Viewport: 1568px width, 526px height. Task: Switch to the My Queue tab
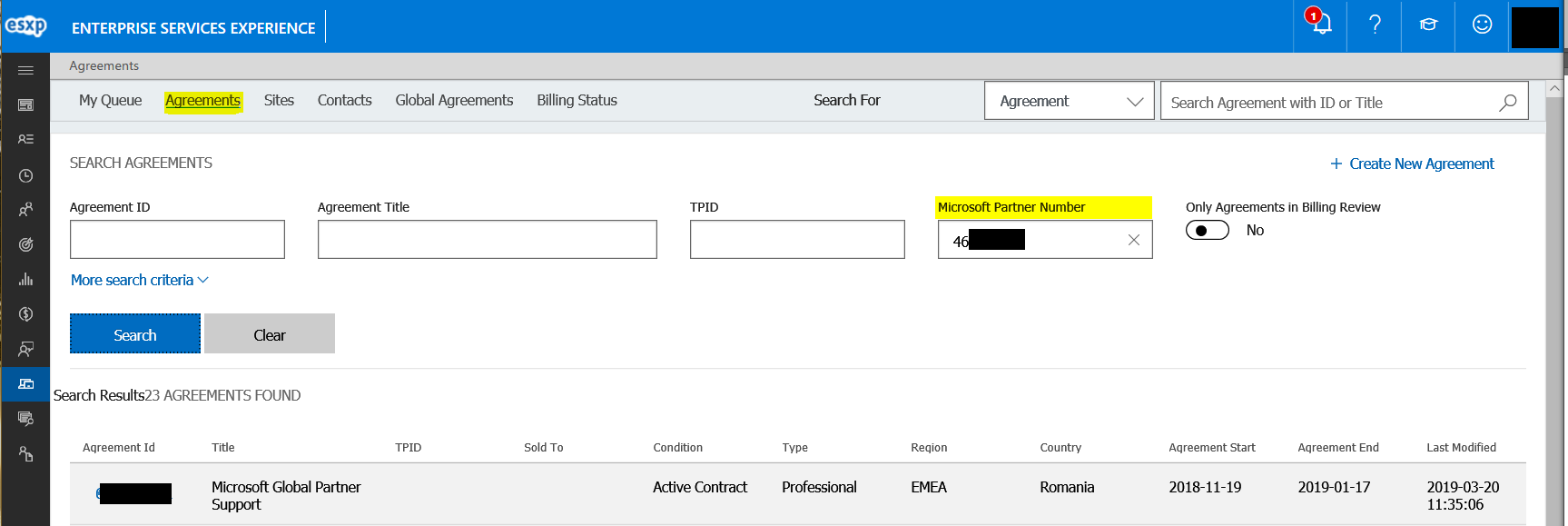click(x=110, y=100)
